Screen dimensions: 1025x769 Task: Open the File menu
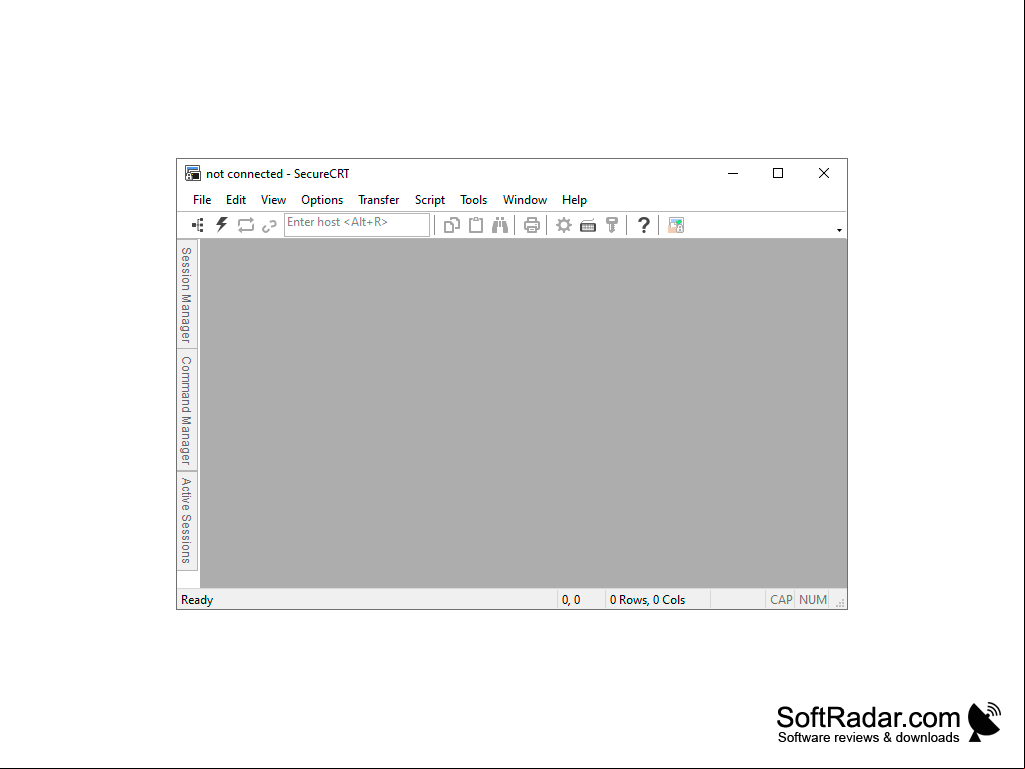pos(202,200)
